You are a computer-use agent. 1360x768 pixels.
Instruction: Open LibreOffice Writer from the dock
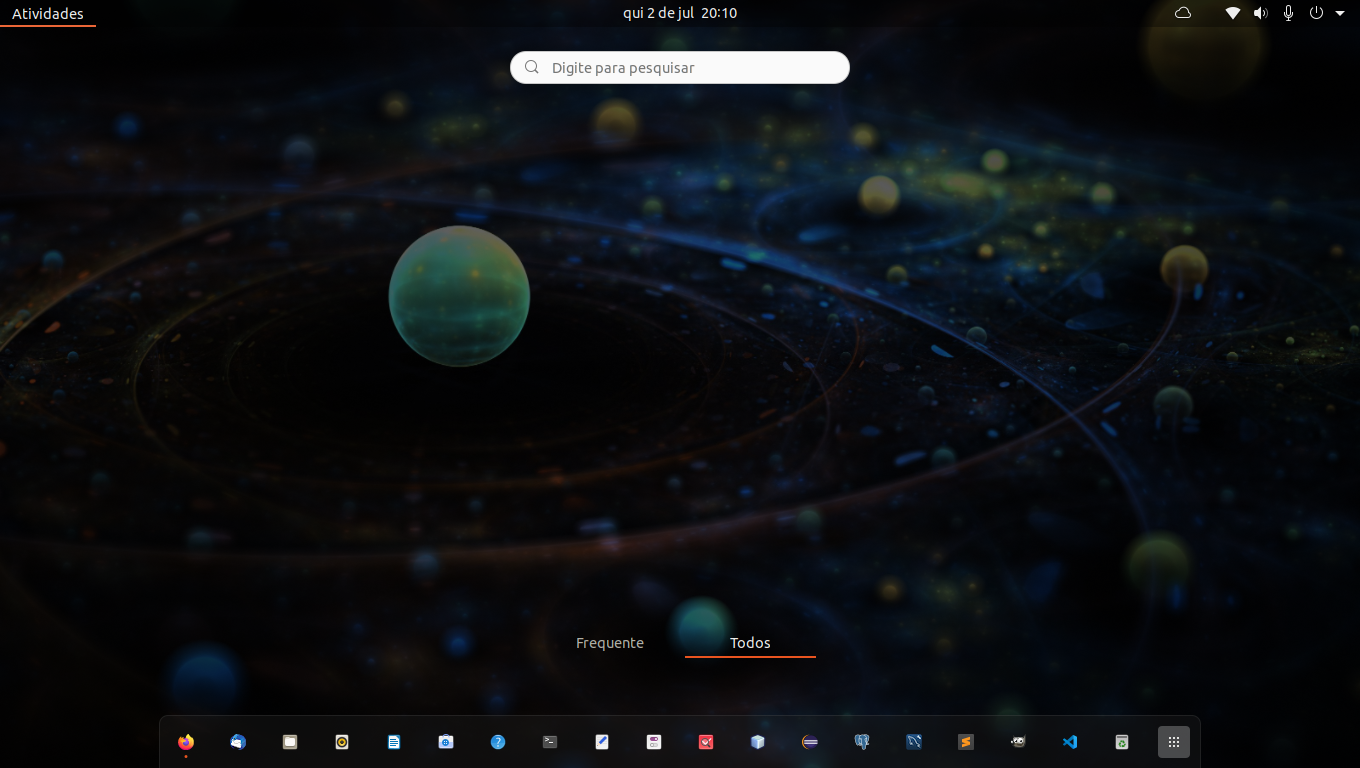point(394,742)
